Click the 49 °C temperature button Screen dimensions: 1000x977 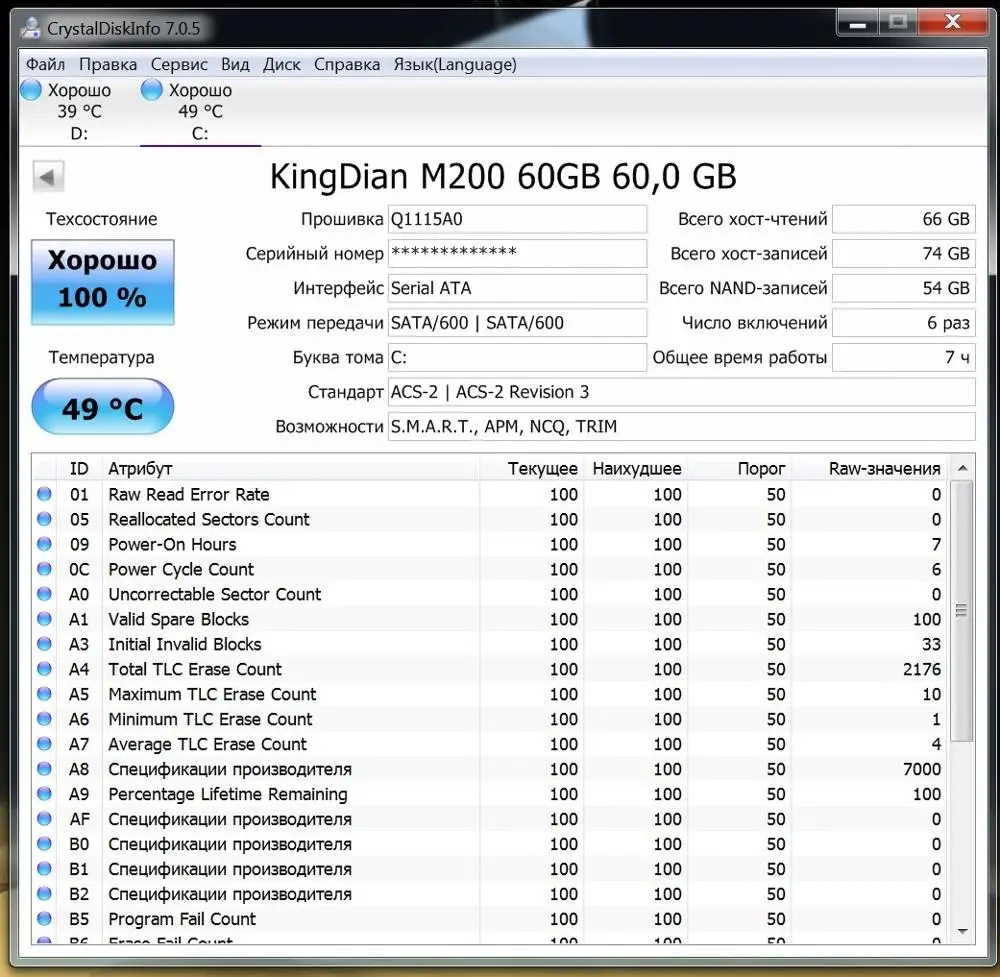pyautogui.click(x=103, y=407)
